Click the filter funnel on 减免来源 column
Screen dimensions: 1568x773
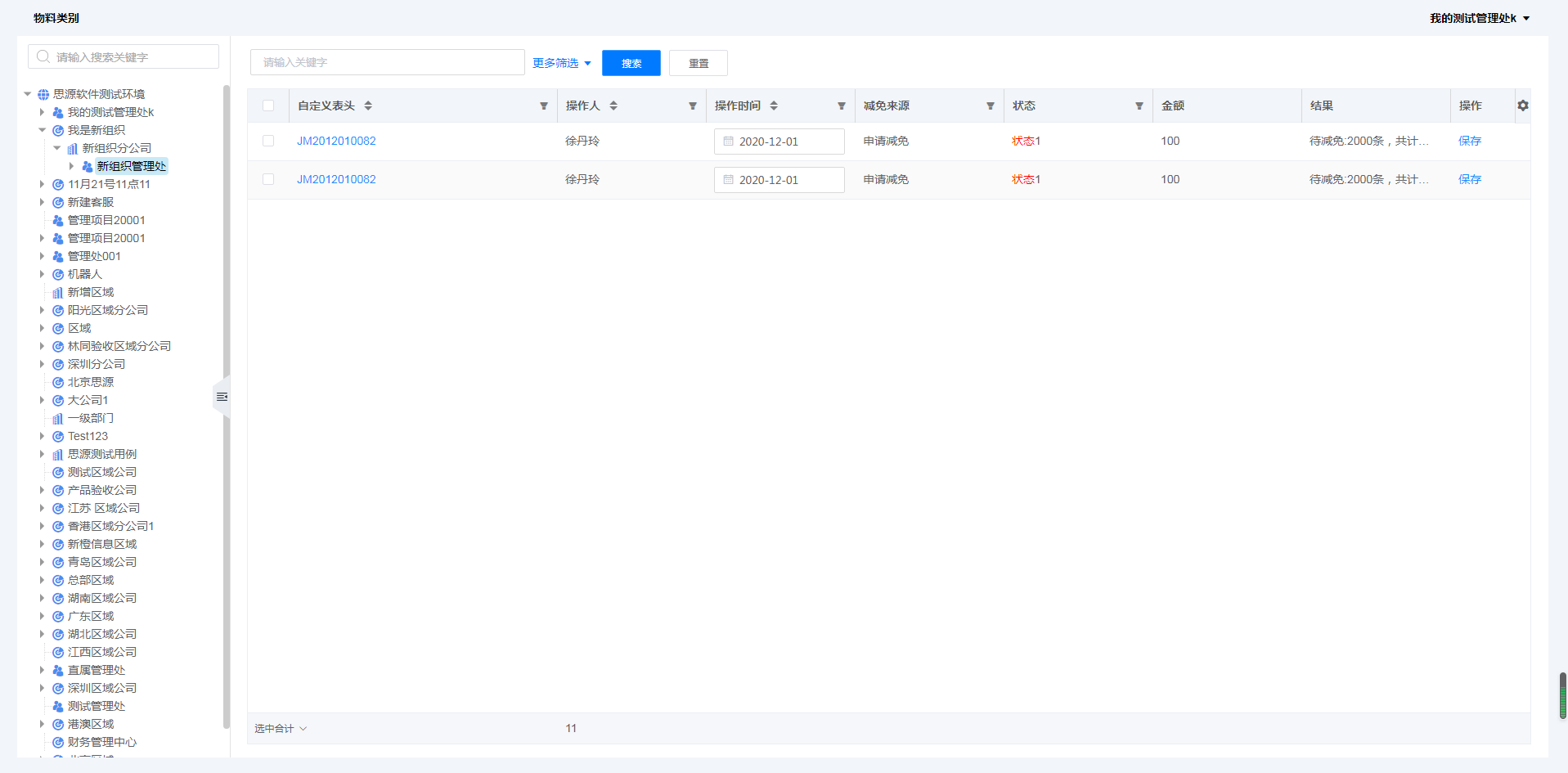pyautogui.click(x=991, y=106)
